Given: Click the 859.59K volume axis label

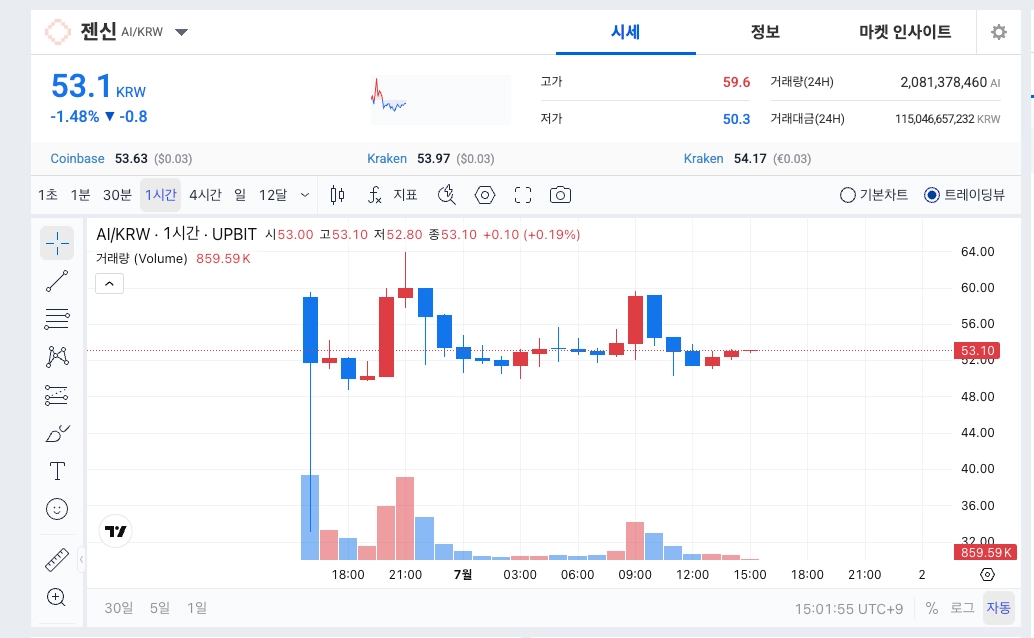Looking at the screenshot, I should click(x=985, y=552).
